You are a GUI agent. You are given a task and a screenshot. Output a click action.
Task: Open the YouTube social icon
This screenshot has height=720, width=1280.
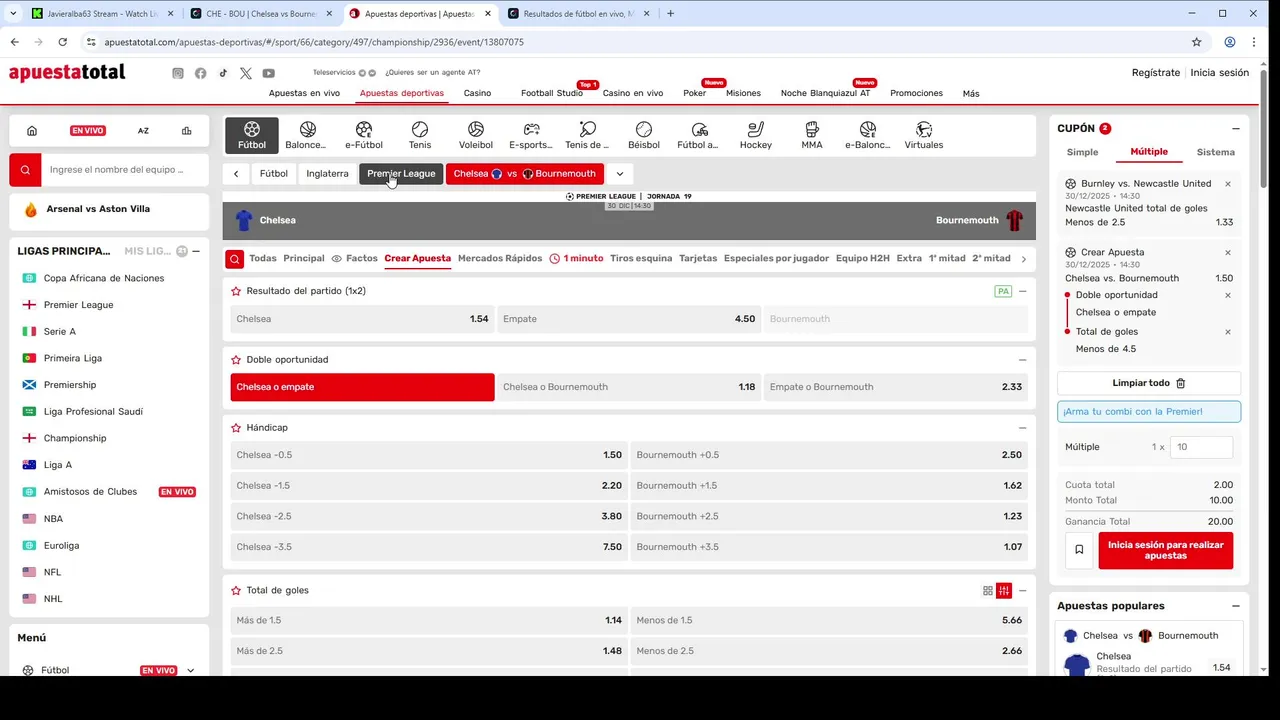pos(269,73)
